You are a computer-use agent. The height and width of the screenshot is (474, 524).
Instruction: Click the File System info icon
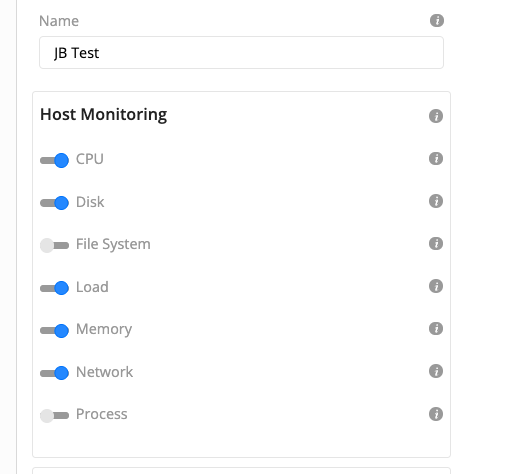pyautogui.click(x=436, y=244)
